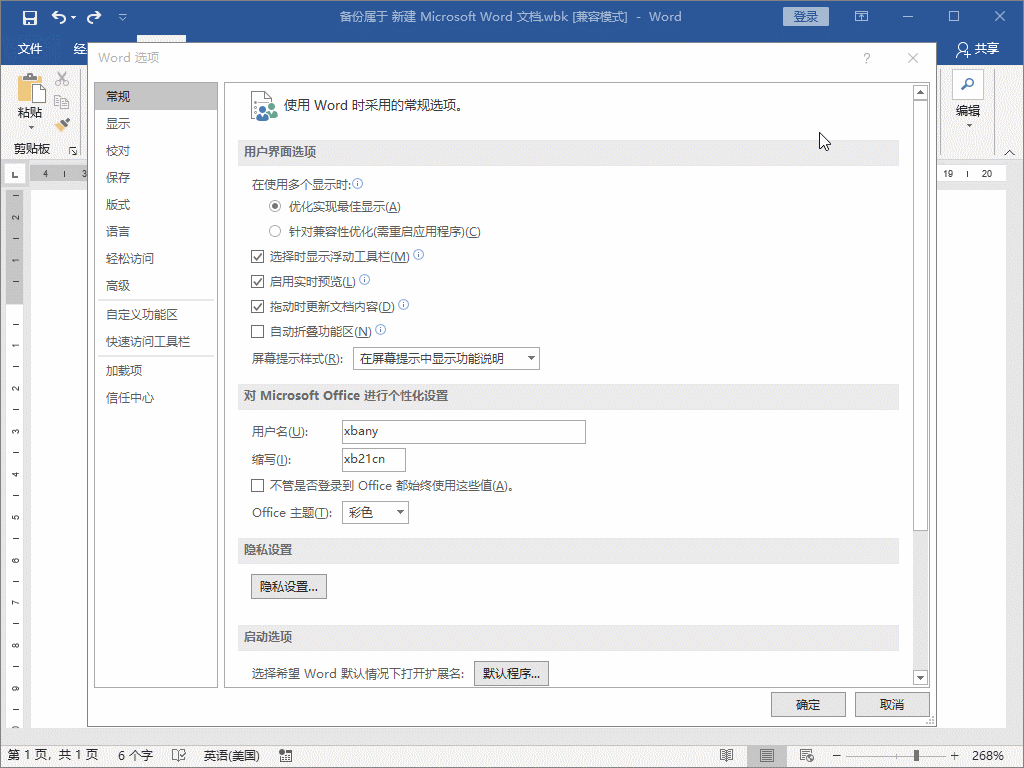Click the Save icon in title bar
This screenshot has width=1024, height=768.
[x=29, y=18]
